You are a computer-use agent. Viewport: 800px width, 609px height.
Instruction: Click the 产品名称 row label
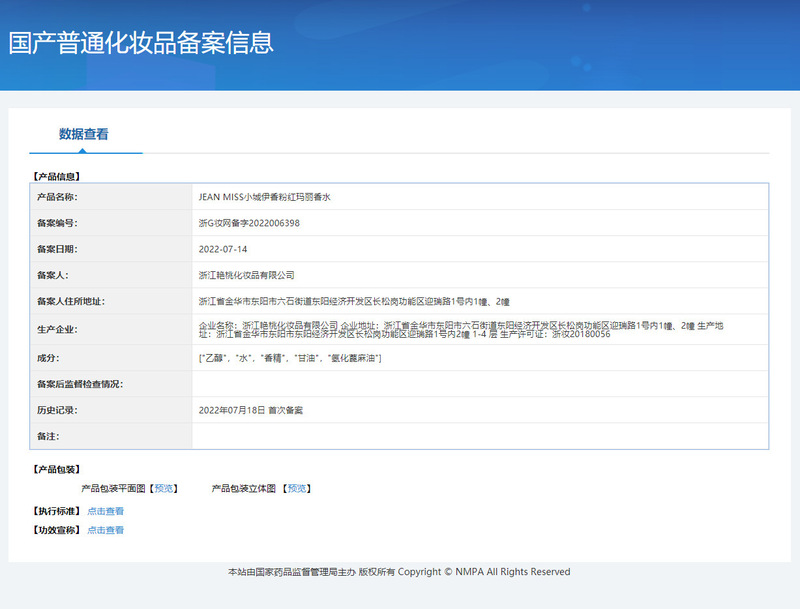click(x=57, y=197)
